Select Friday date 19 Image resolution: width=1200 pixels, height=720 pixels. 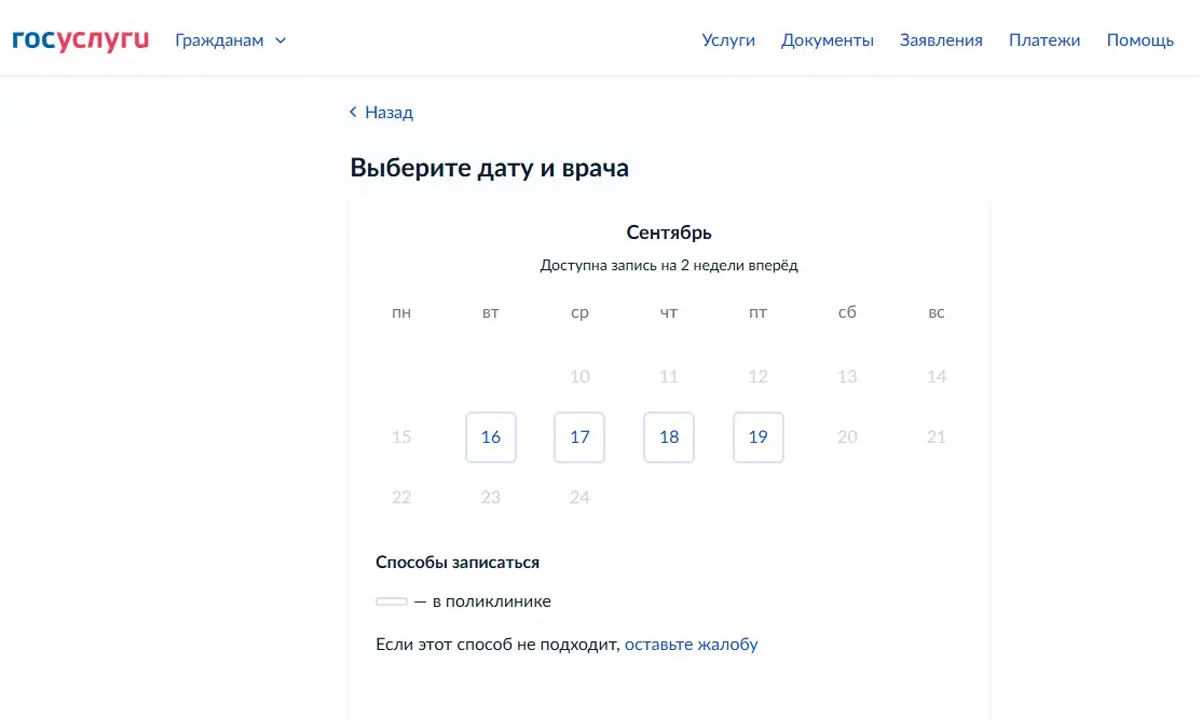pyautogui.click(x=758, y=437)
